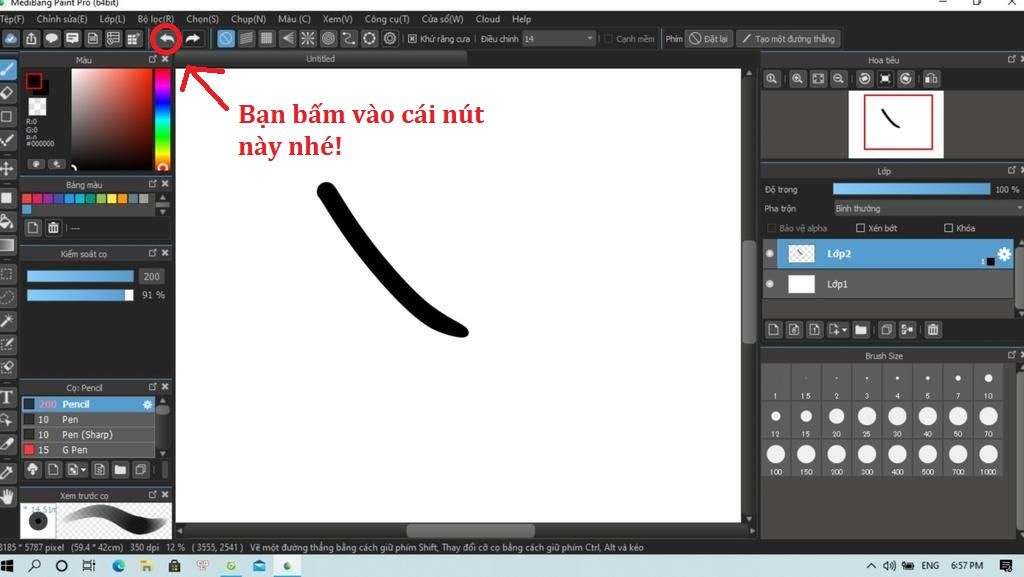Add a new layer in Lớp panel

click(x=774, y=330)
